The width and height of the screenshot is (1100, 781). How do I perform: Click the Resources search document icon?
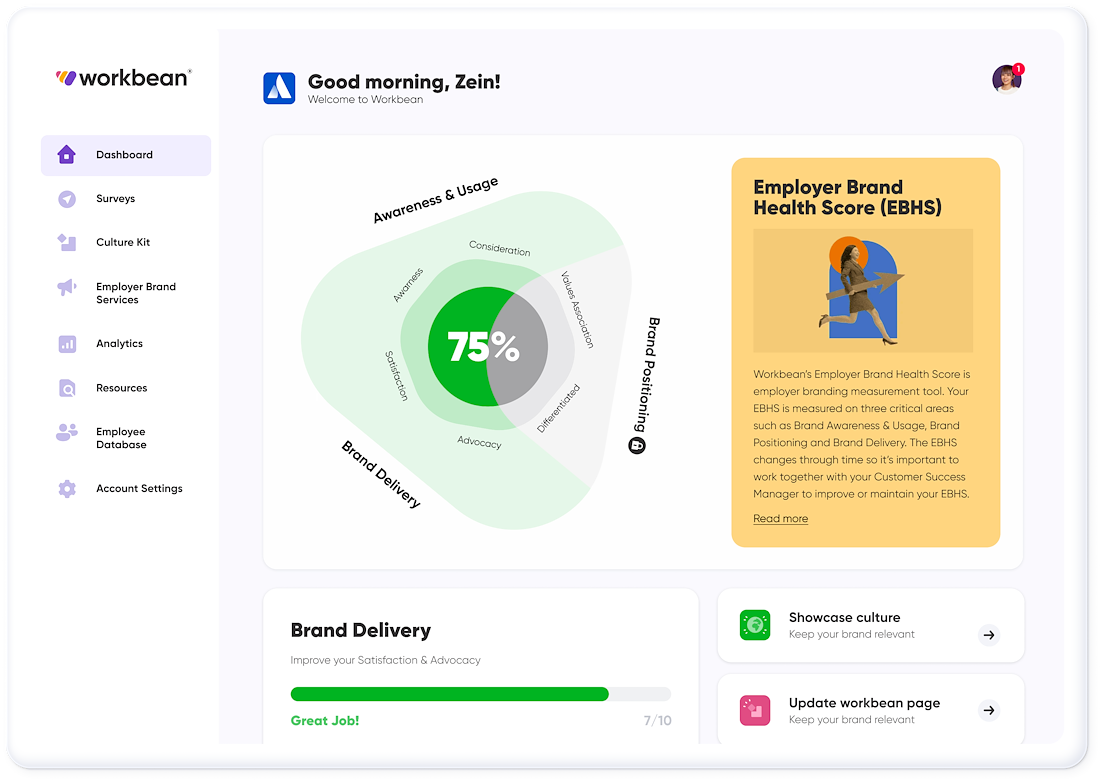point(67,387)
